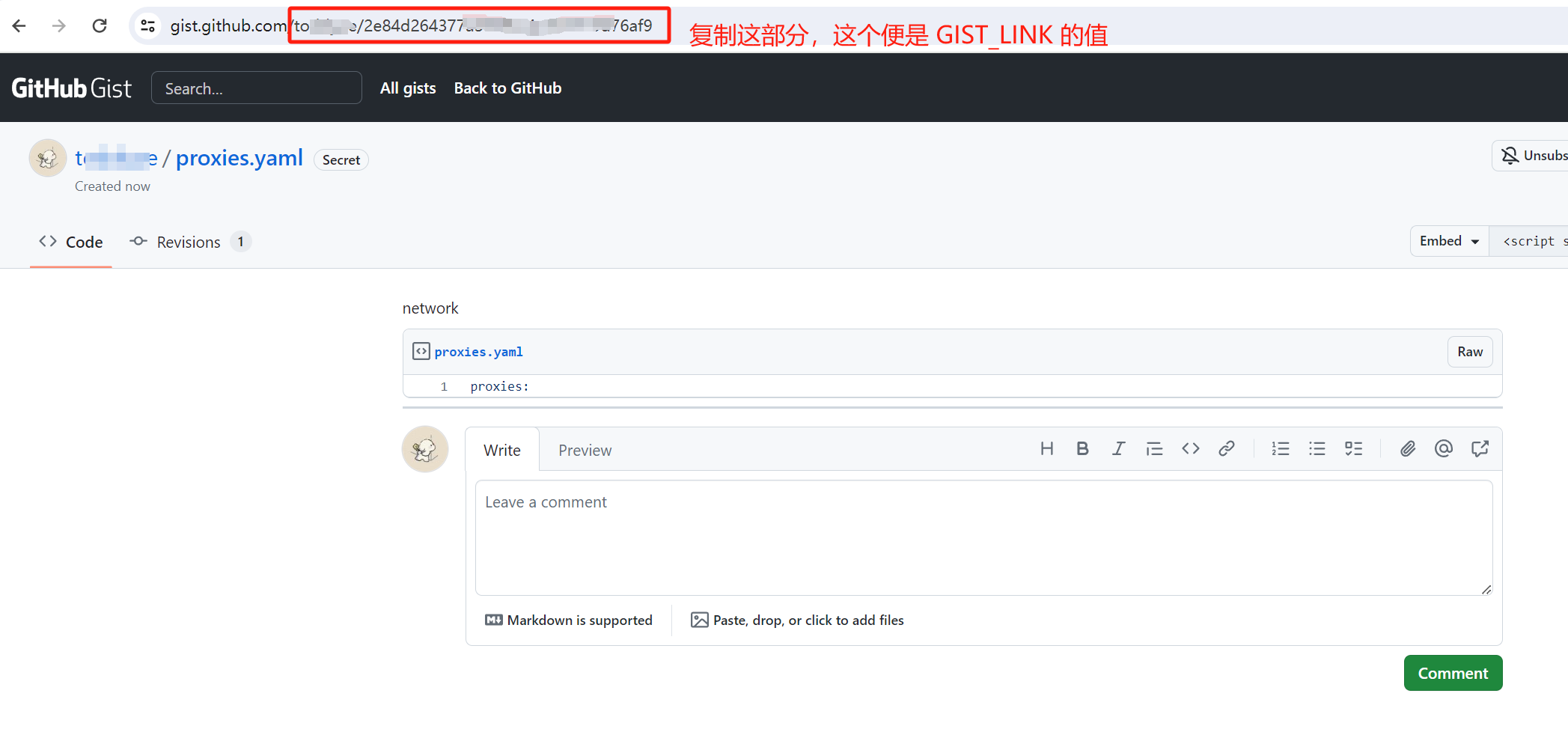View the Raw file
This screenshot has height=732, width=1568.
point(1470,352)
